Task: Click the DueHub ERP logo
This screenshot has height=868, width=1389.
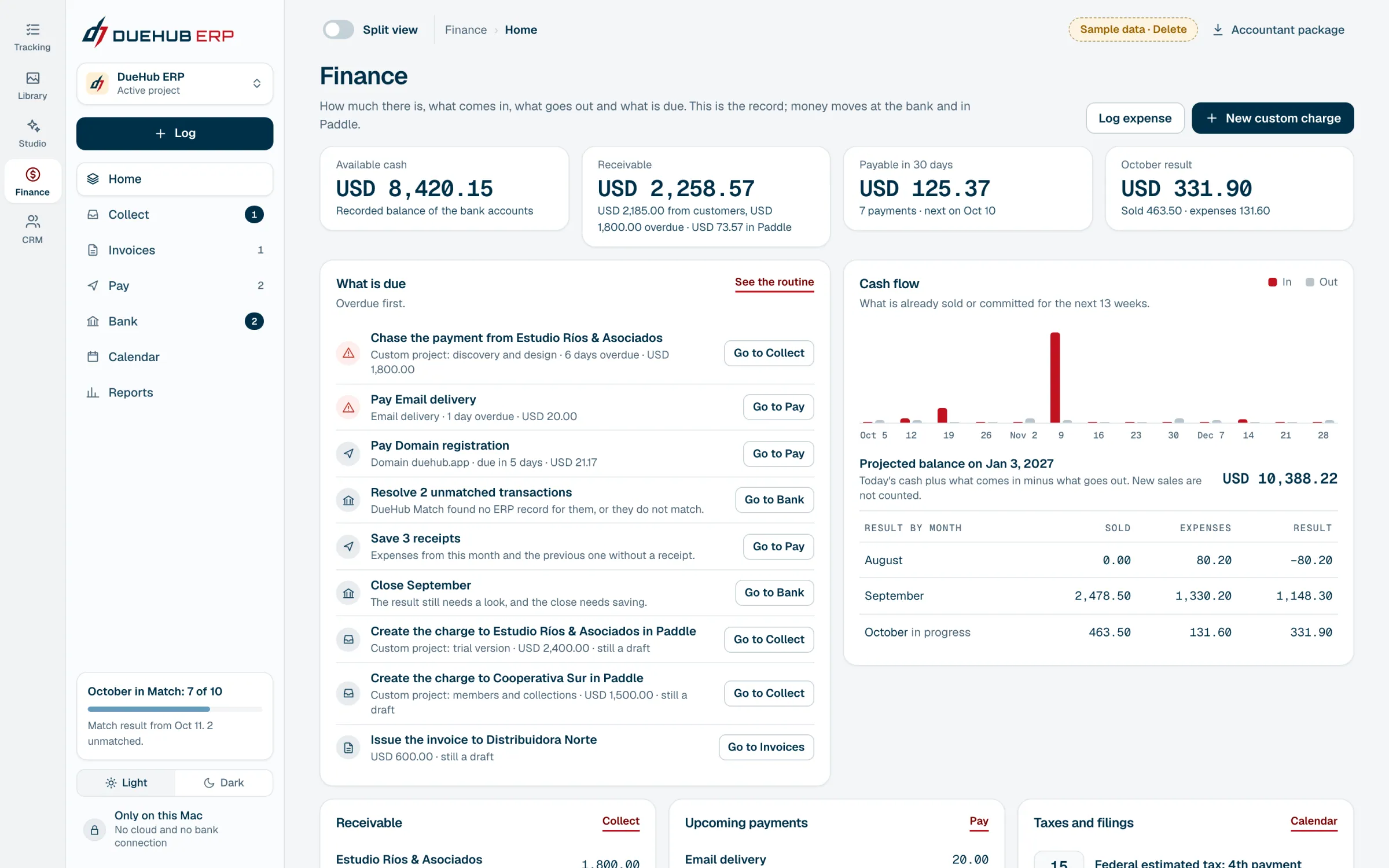Action: click(x=157, y=33)
